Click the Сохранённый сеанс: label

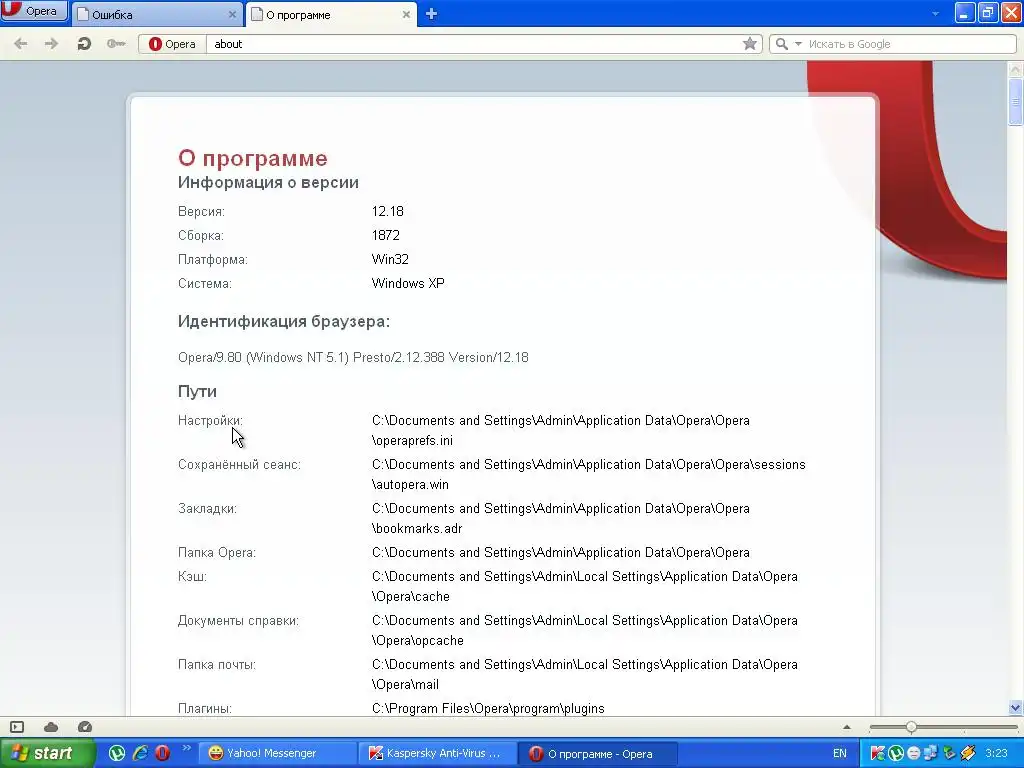240,464
